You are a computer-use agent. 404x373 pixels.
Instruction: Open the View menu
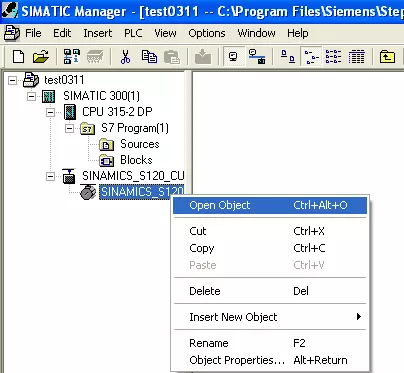point(165,33)
